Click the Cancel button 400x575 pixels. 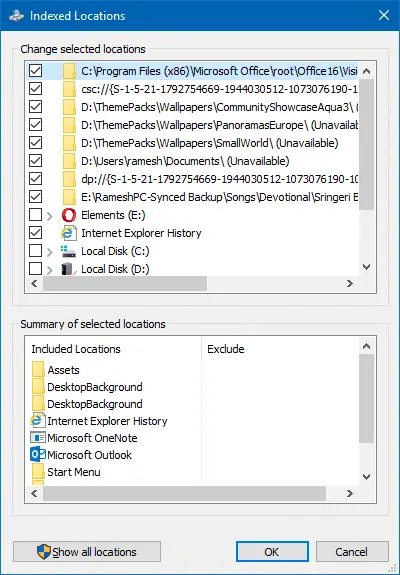[352, 552]
